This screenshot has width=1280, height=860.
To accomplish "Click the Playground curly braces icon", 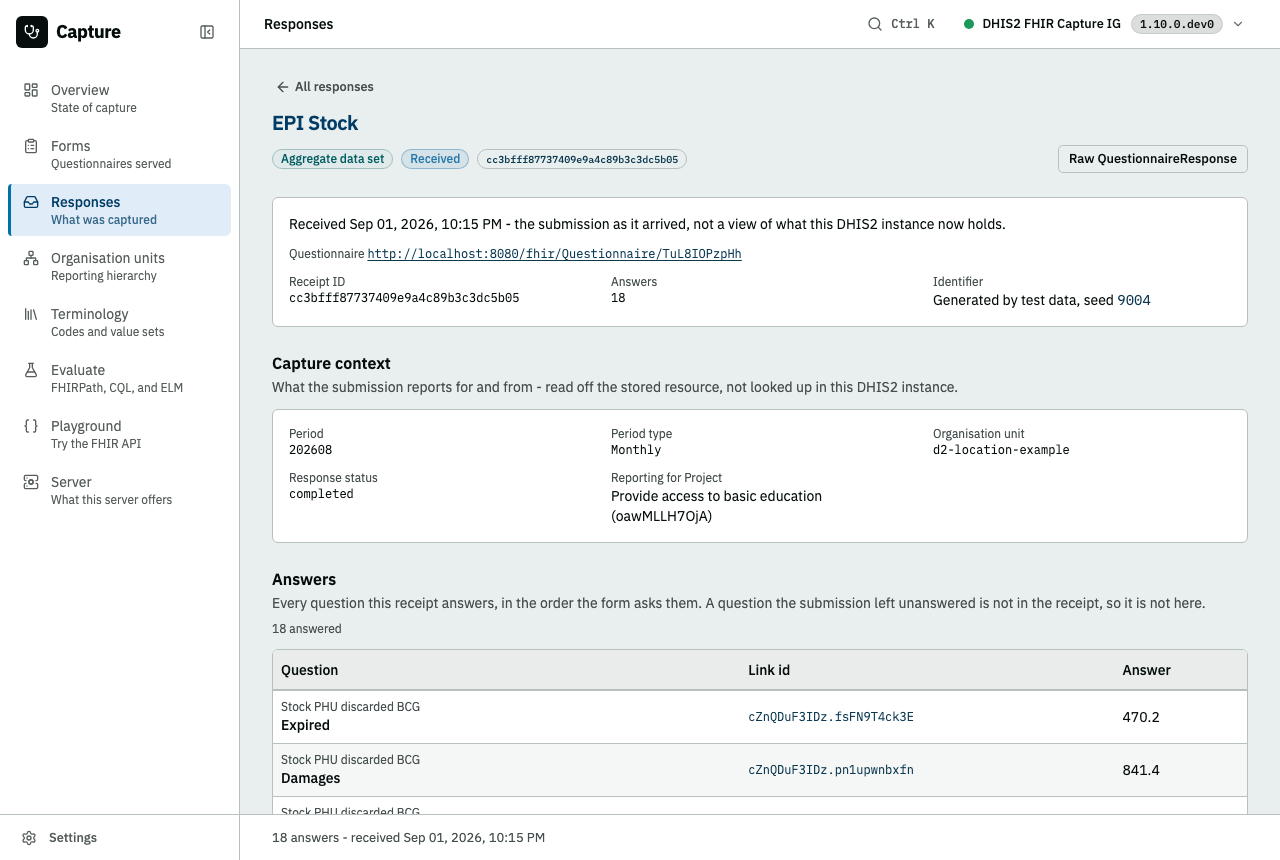I will (x=31, y=426).
